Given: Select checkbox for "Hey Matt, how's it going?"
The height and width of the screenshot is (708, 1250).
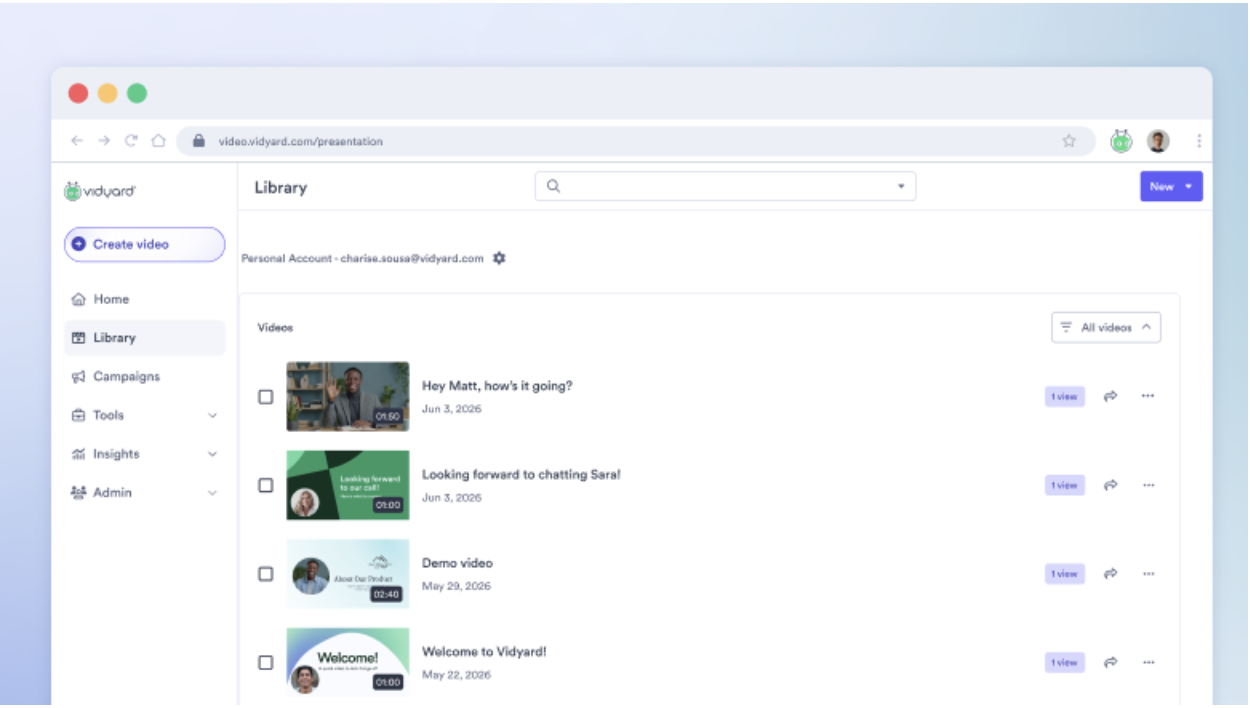Looking at the screenshot, I should (x=266, y=396).
